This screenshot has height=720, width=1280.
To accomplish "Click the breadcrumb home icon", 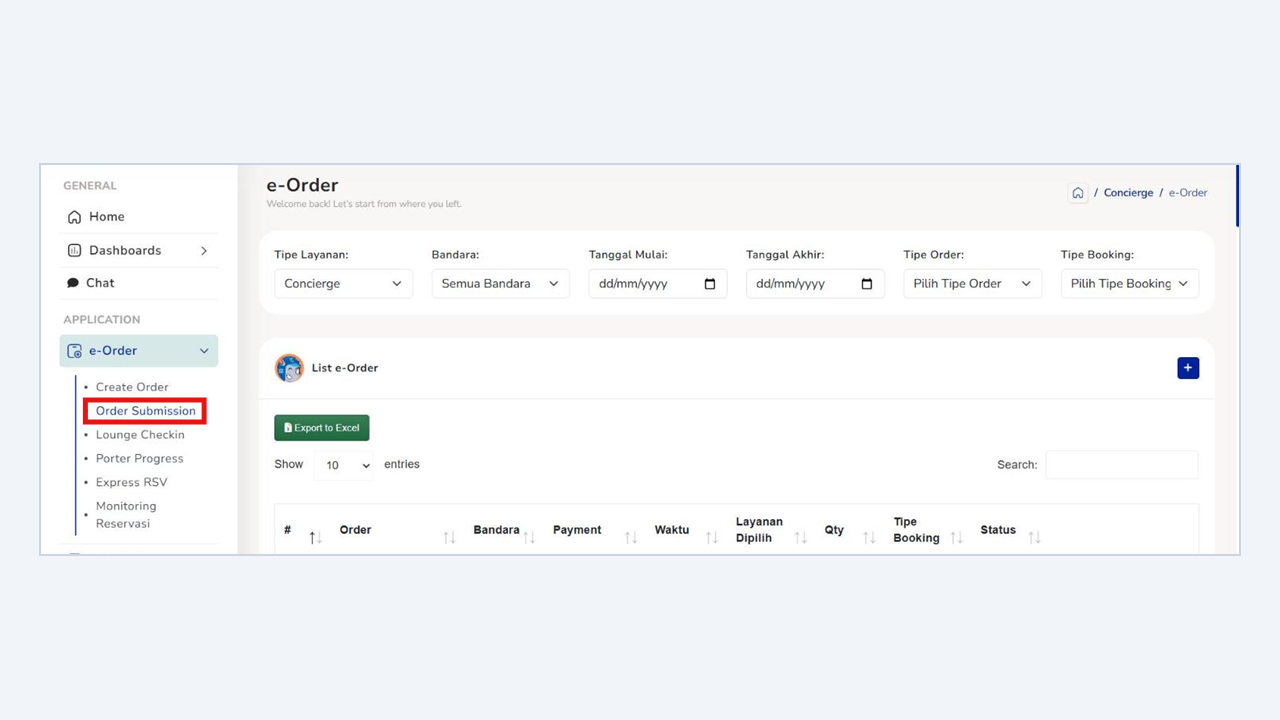I will (1078, 193).
